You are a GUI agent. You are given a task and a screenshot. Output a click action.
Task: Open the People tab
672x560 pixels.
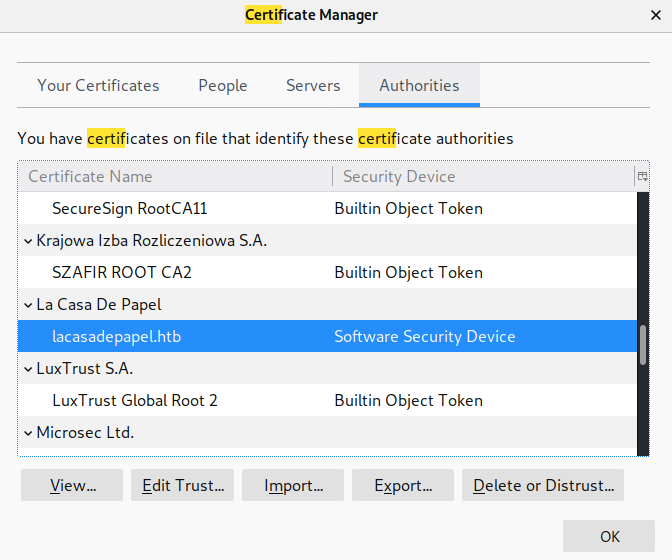(222, 86)
